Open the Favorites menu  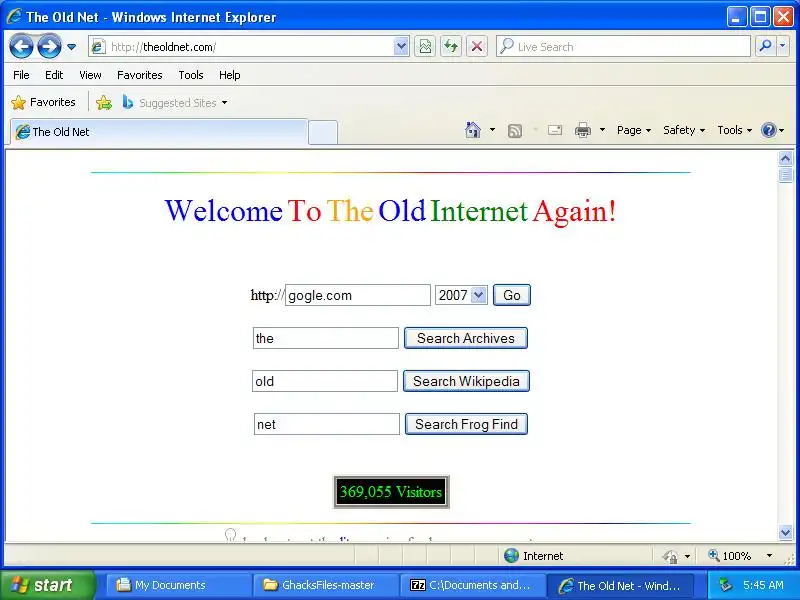pos(140,75)
